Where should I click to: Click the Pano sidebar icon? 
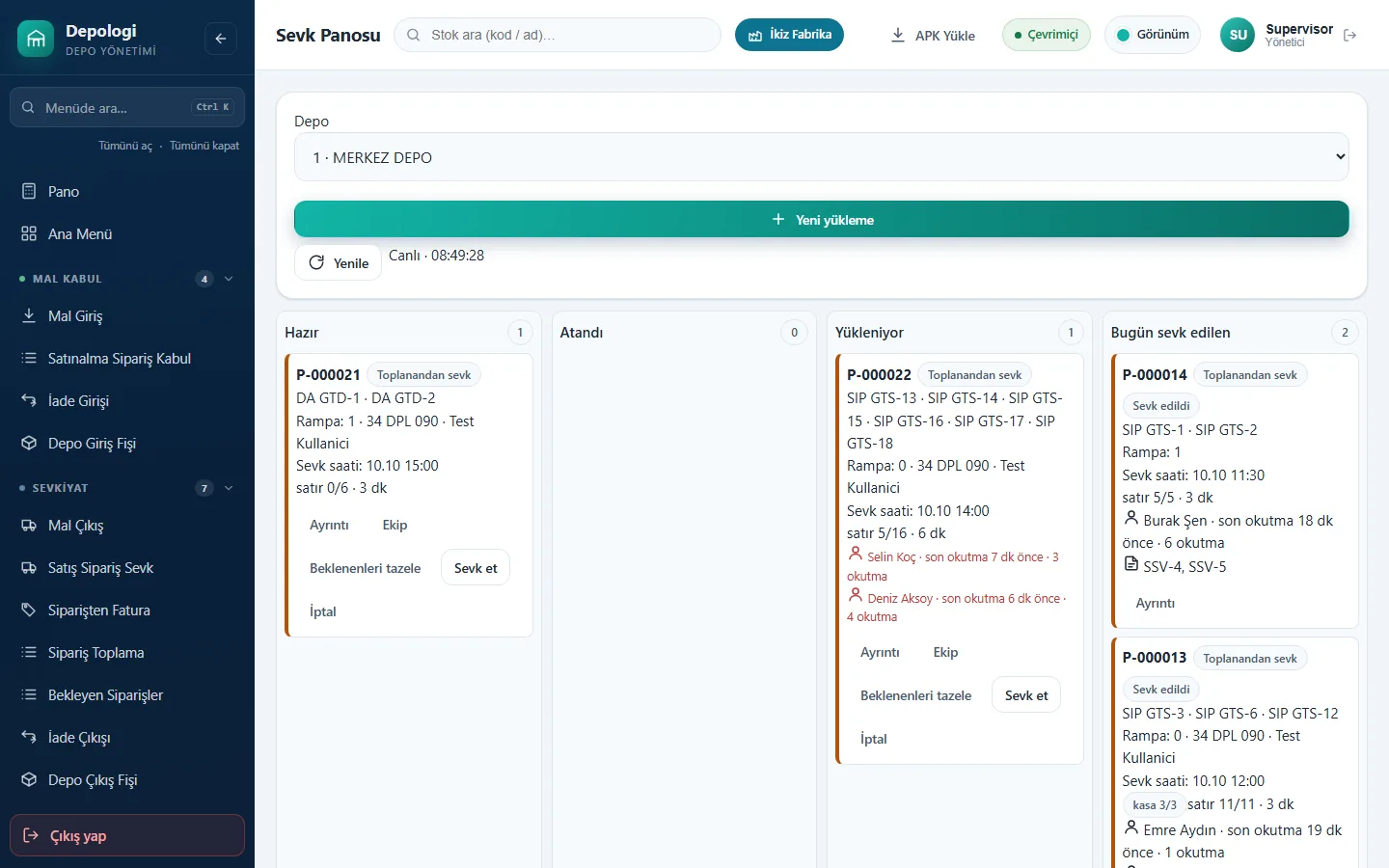(x=29, y=191)
